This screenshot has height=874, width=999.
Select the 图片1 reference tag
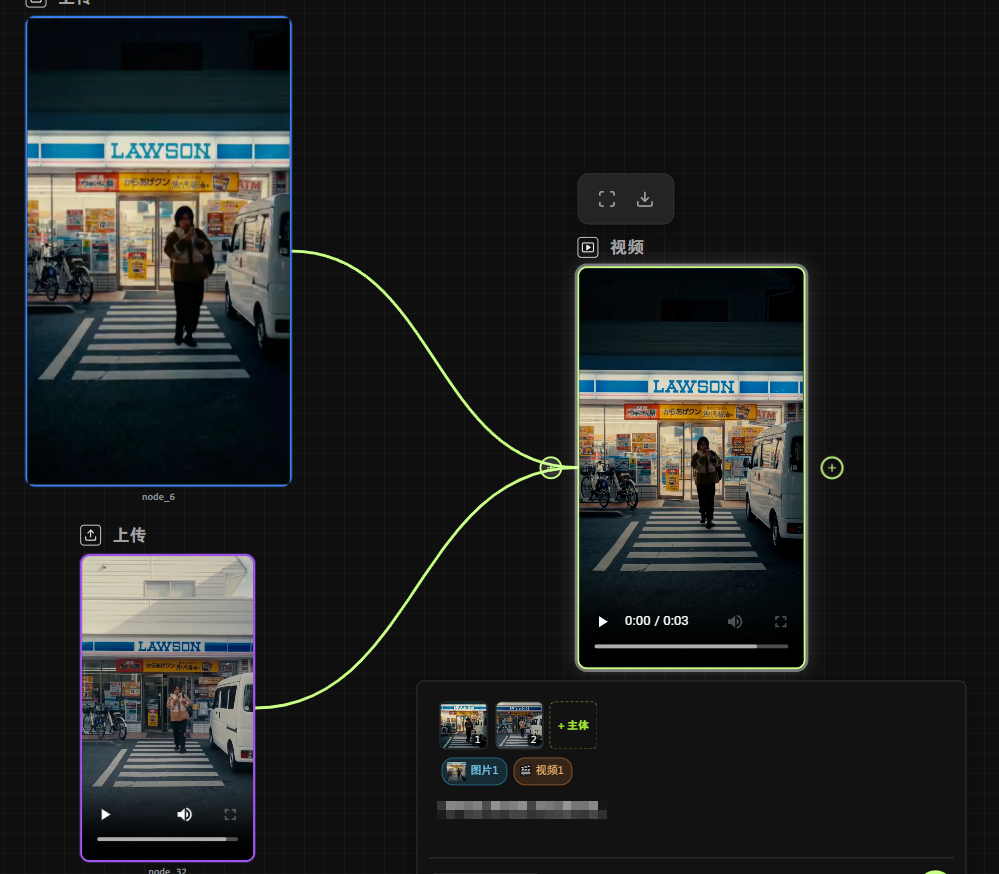click(x=474, y=771)
